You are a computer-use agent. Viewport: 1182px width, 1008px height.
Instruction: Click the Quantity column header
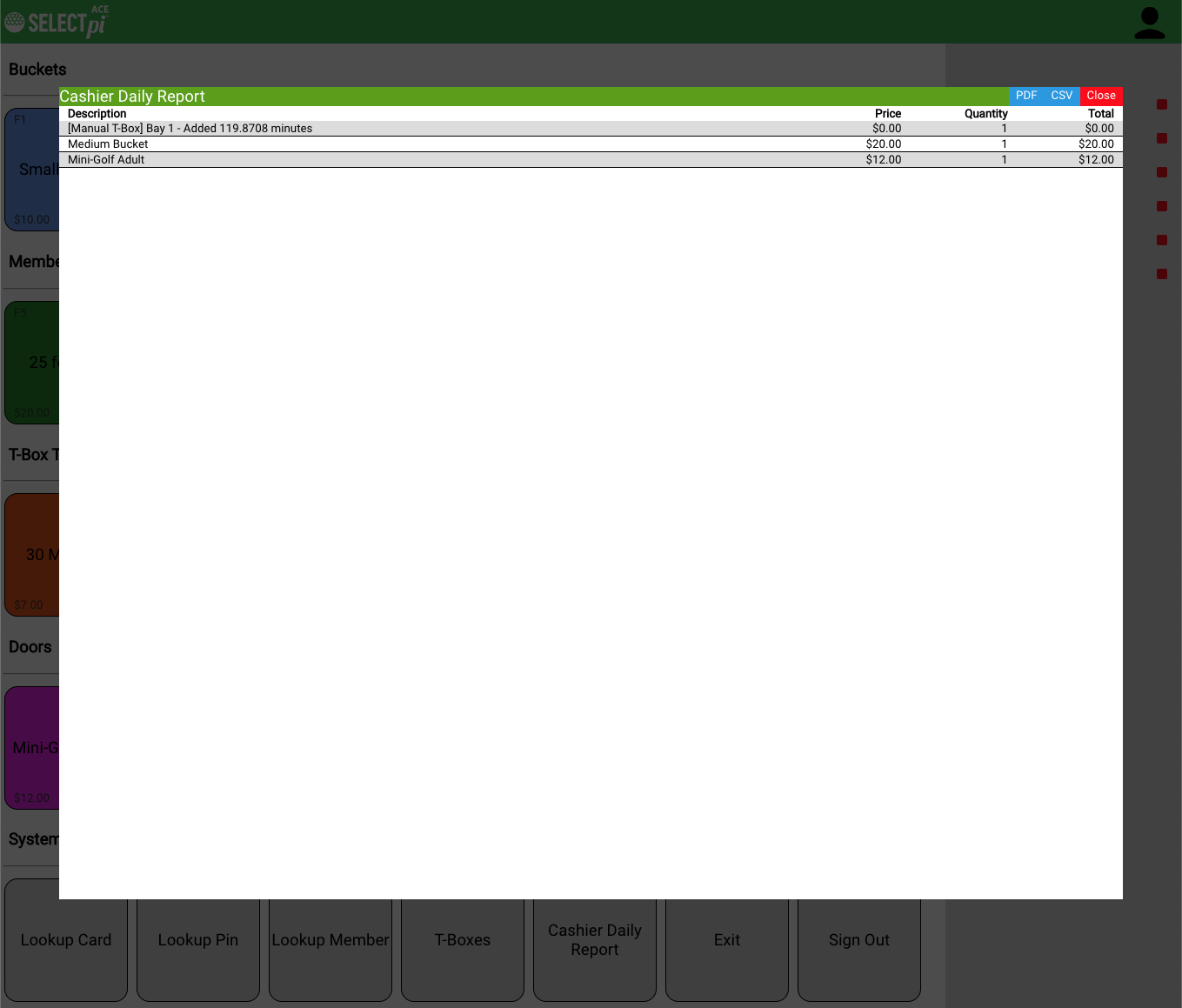[x=986, y=114]
